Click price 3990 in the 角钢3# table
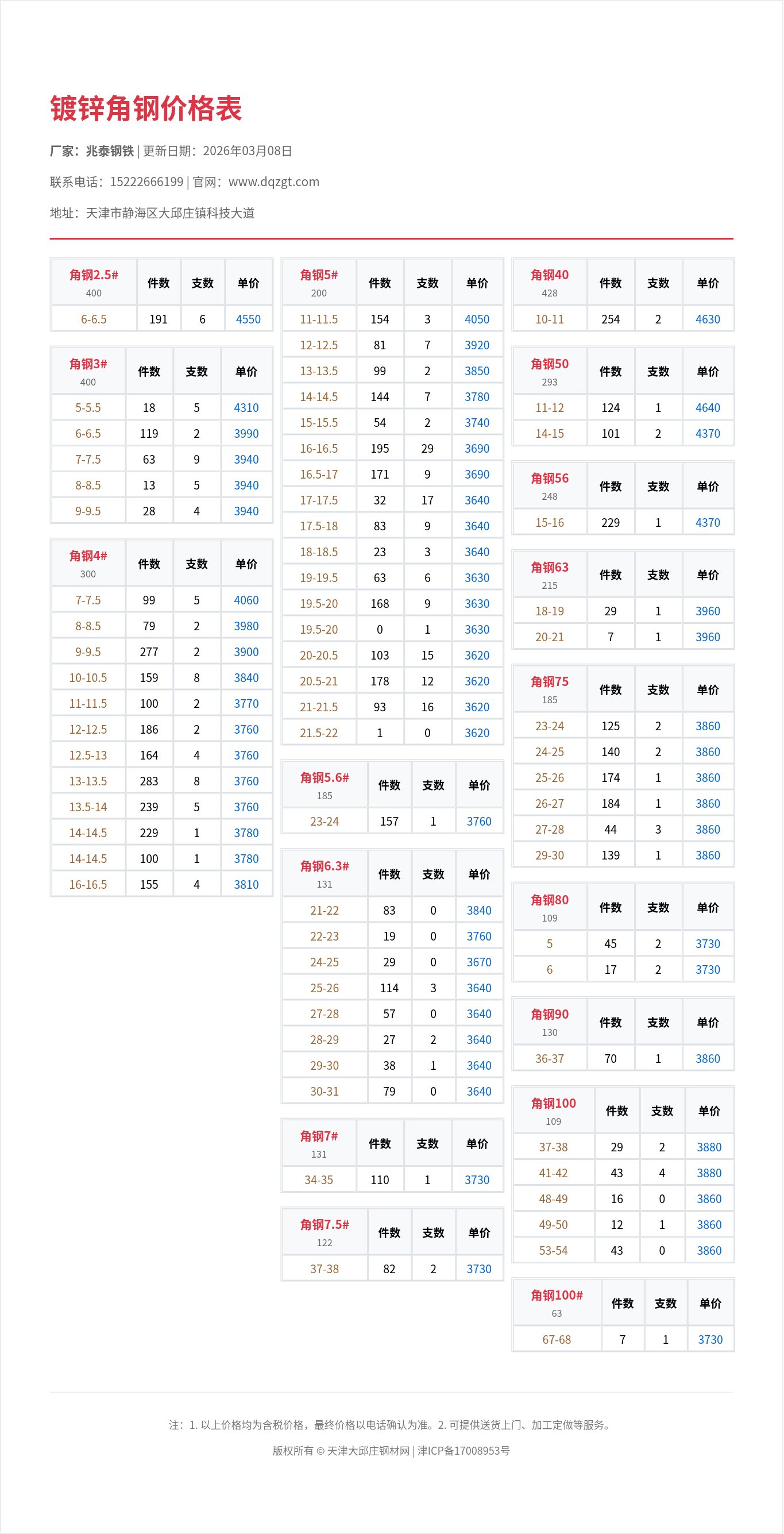The width and height of the screenshot is (784, 1534). [x=246, y=434]
